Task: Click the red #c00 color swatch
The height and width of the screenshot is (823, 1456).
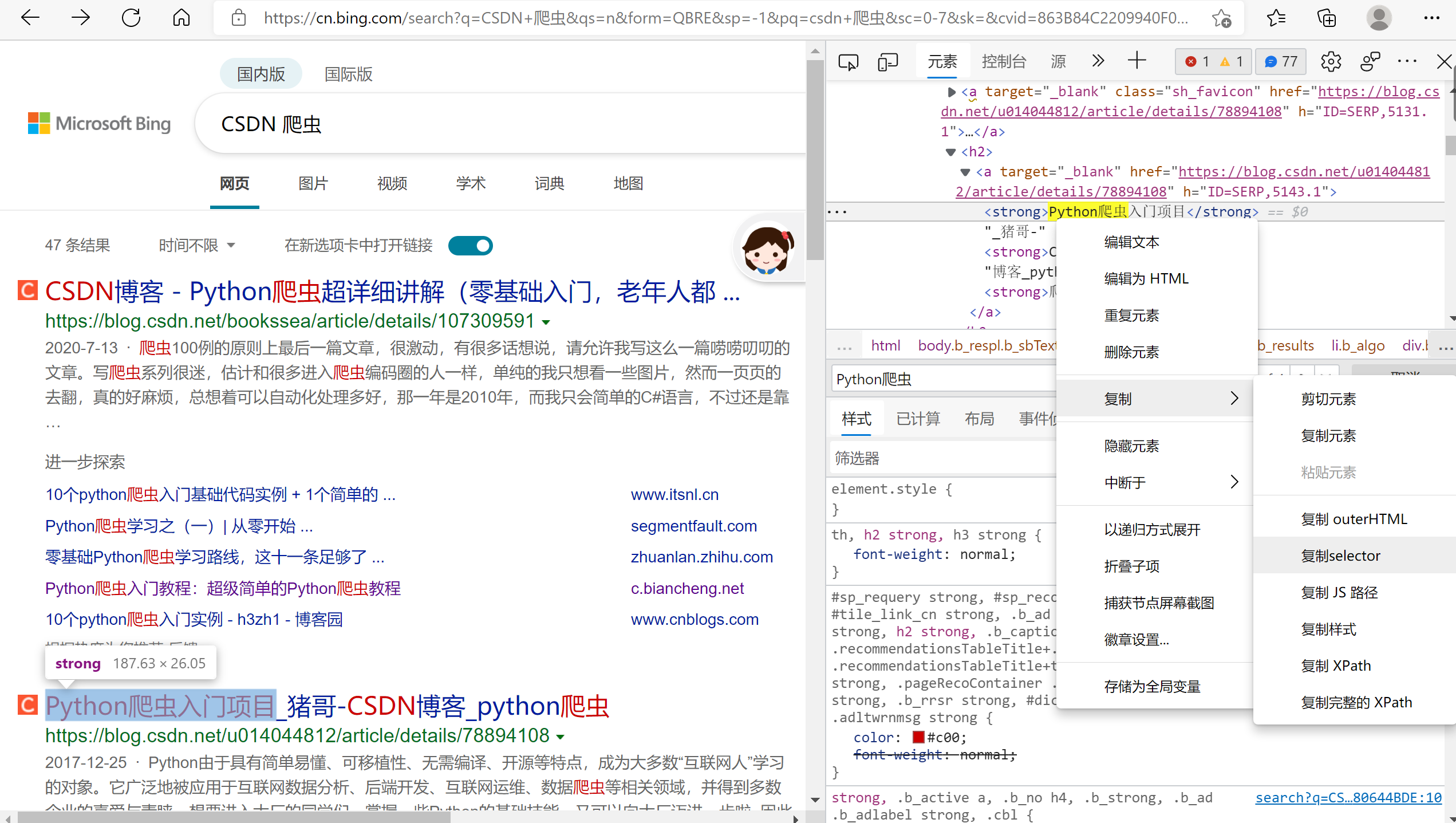Action: coord(918,737)
